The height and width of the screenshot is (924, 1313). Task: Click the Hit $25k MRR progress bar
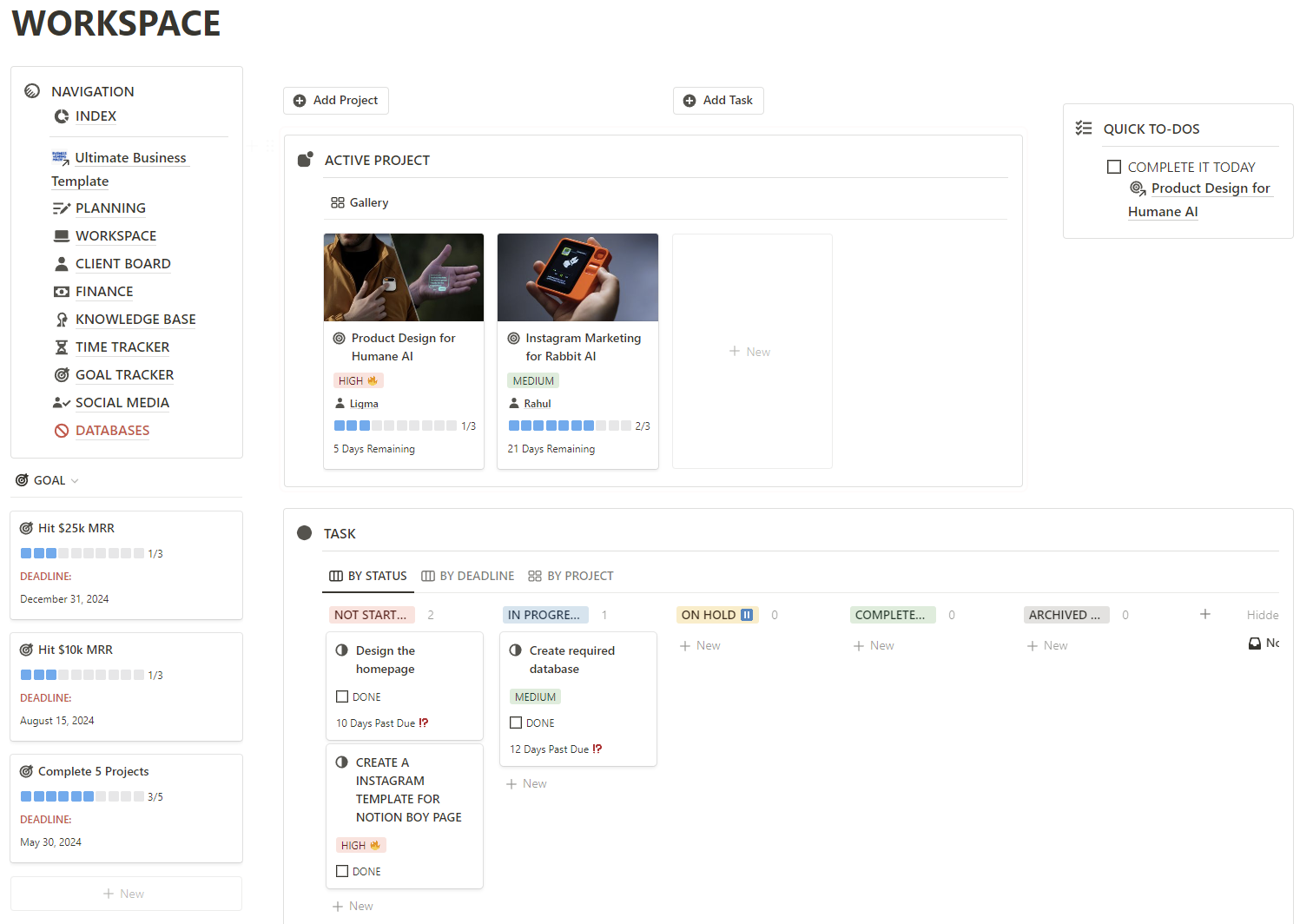(x=82, y=553)
